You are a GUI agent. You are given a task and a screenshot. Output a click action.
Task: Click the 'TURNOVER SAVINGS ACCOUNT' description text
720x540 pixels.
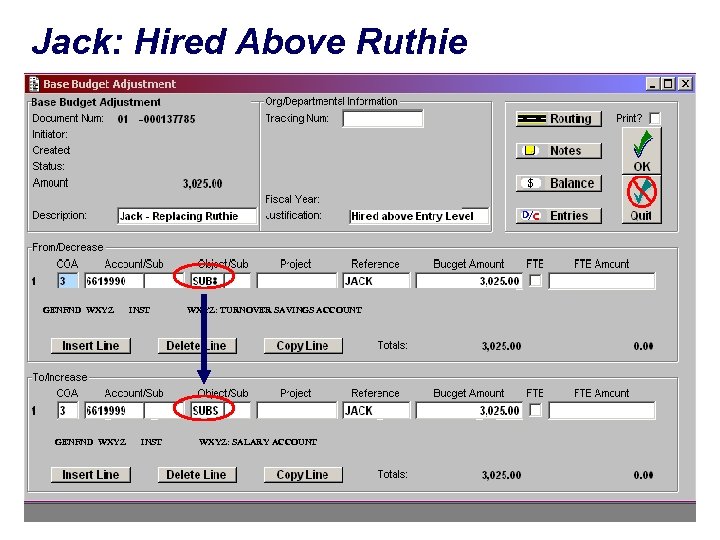291,310
